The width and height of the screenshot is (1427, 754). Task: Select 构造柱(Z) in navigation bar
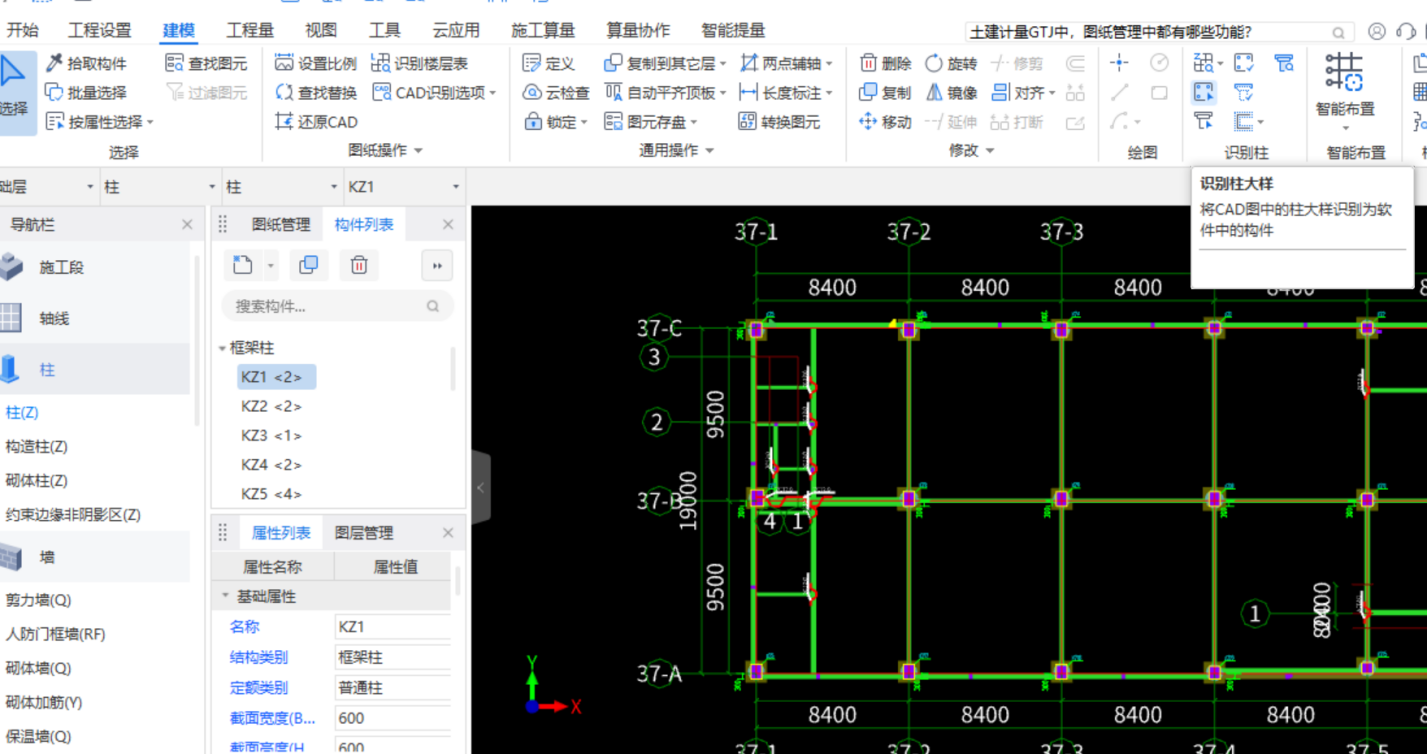click(37, 447)
